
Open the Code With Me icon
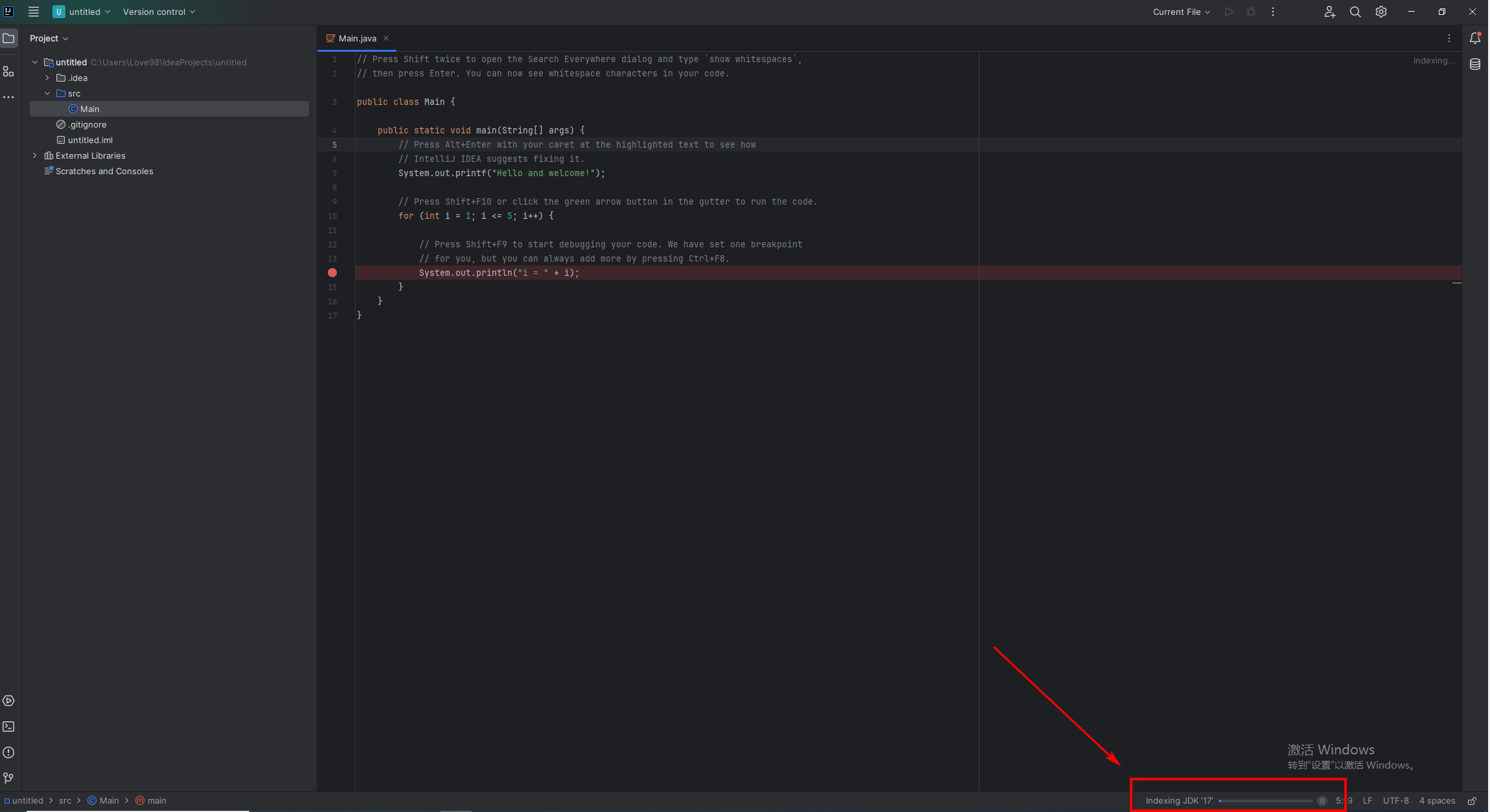click(x=1329, y=12)
